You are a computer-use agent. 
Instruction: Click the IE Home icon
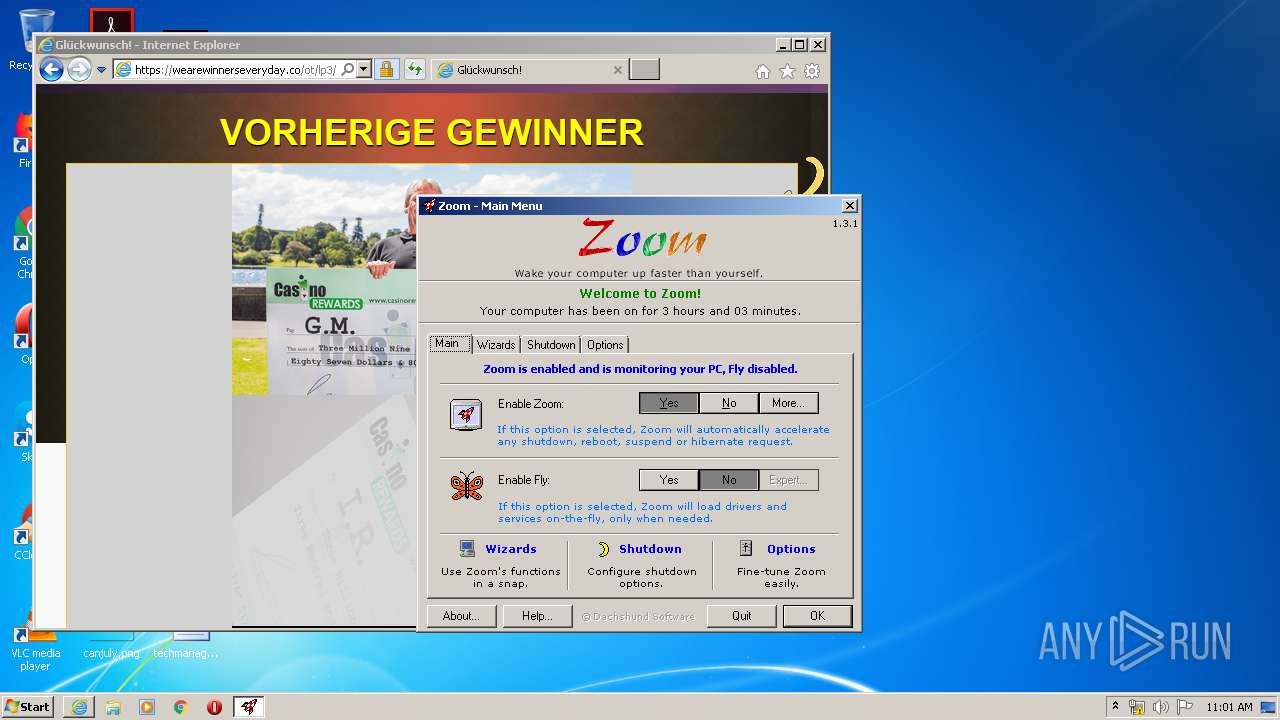click(763, 71)
